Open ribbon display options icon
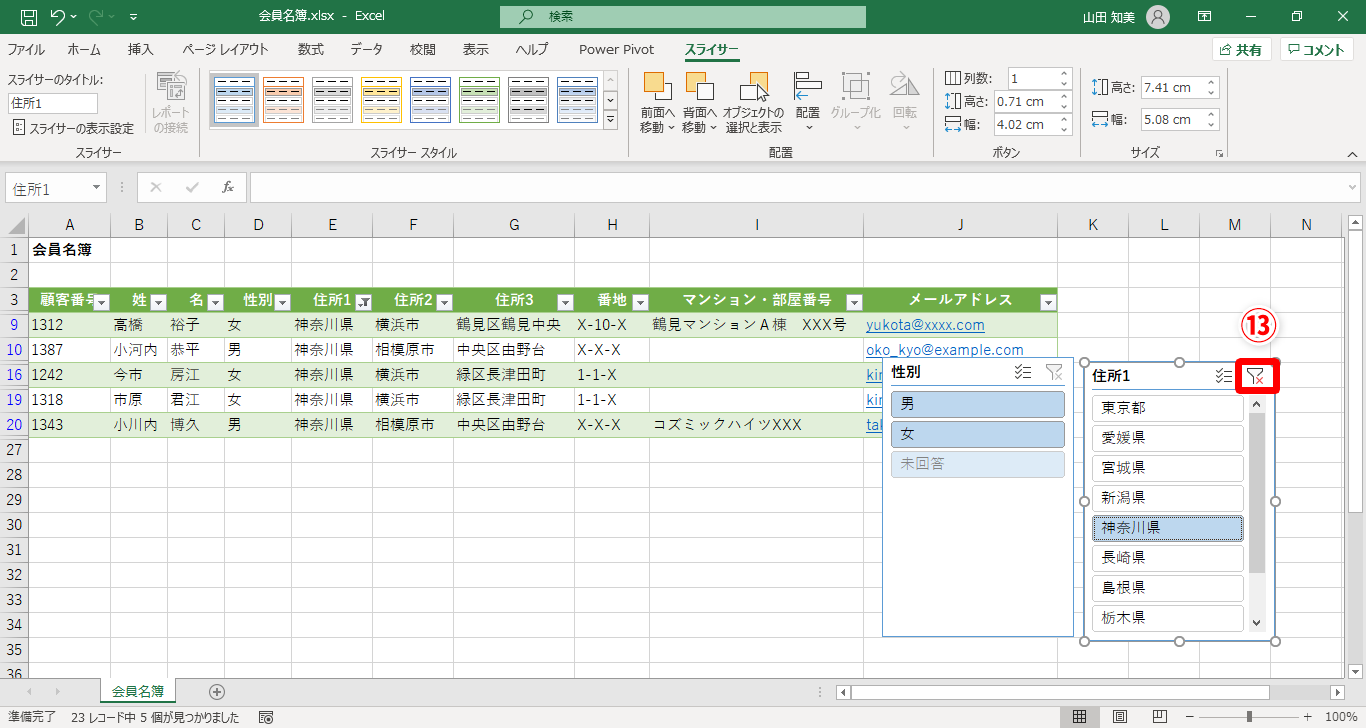The width and height of the screenshot is (1366, 728). pos(1206,17)
